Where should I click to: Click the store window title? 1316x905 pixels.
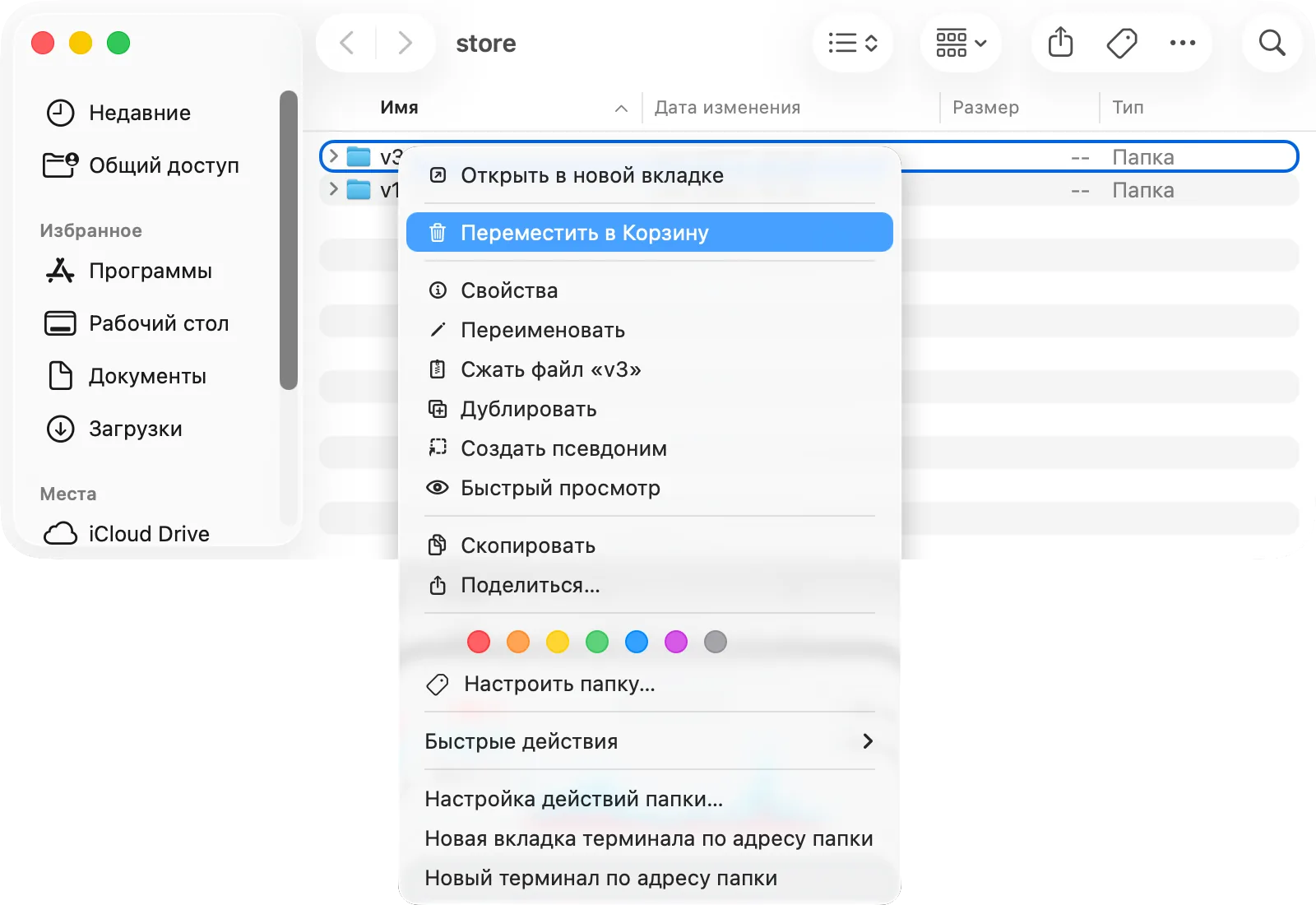(486, 43)
